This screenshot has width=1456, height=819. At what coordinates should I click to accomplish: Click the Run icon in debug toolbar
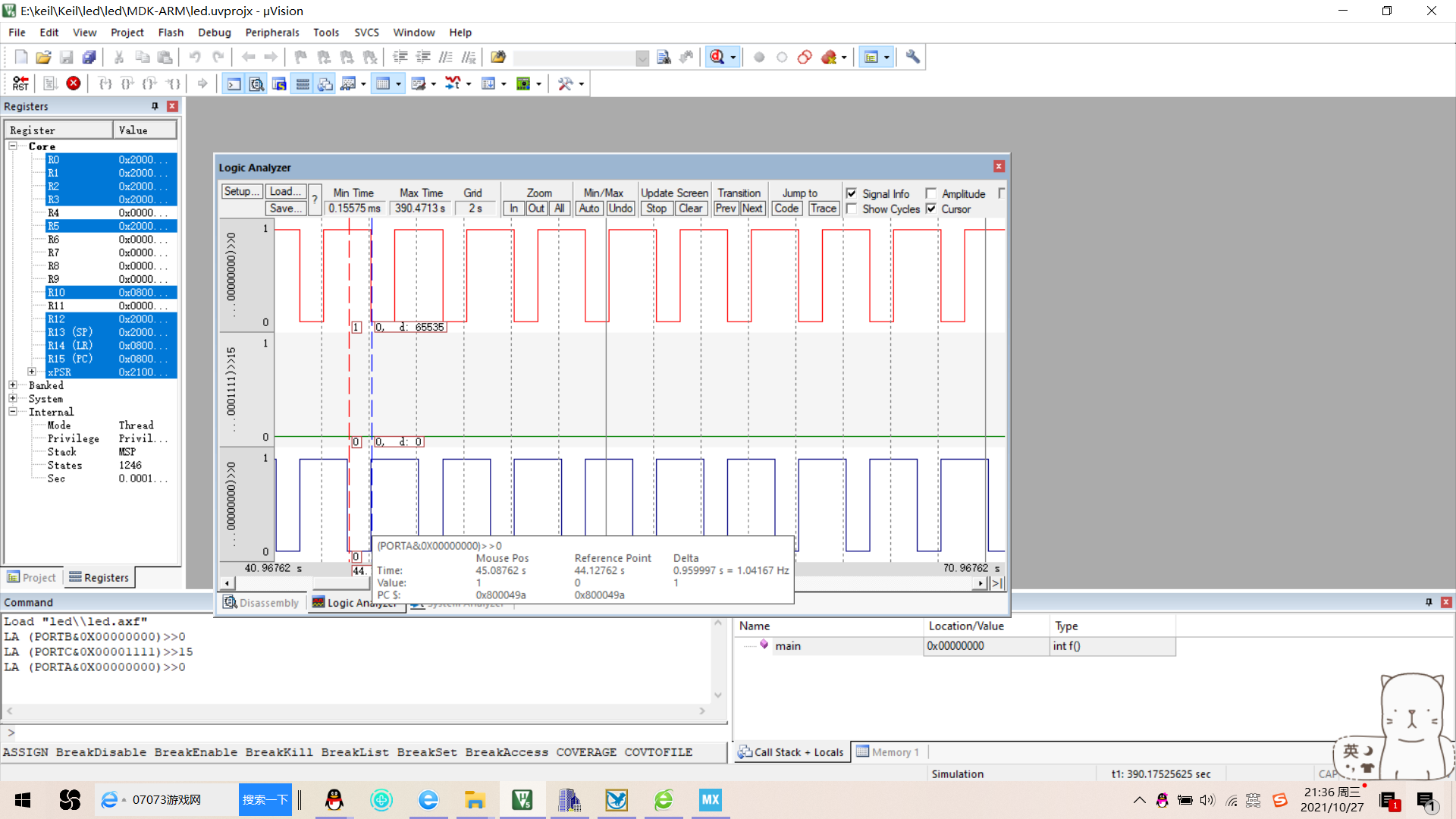pos(50,83)
